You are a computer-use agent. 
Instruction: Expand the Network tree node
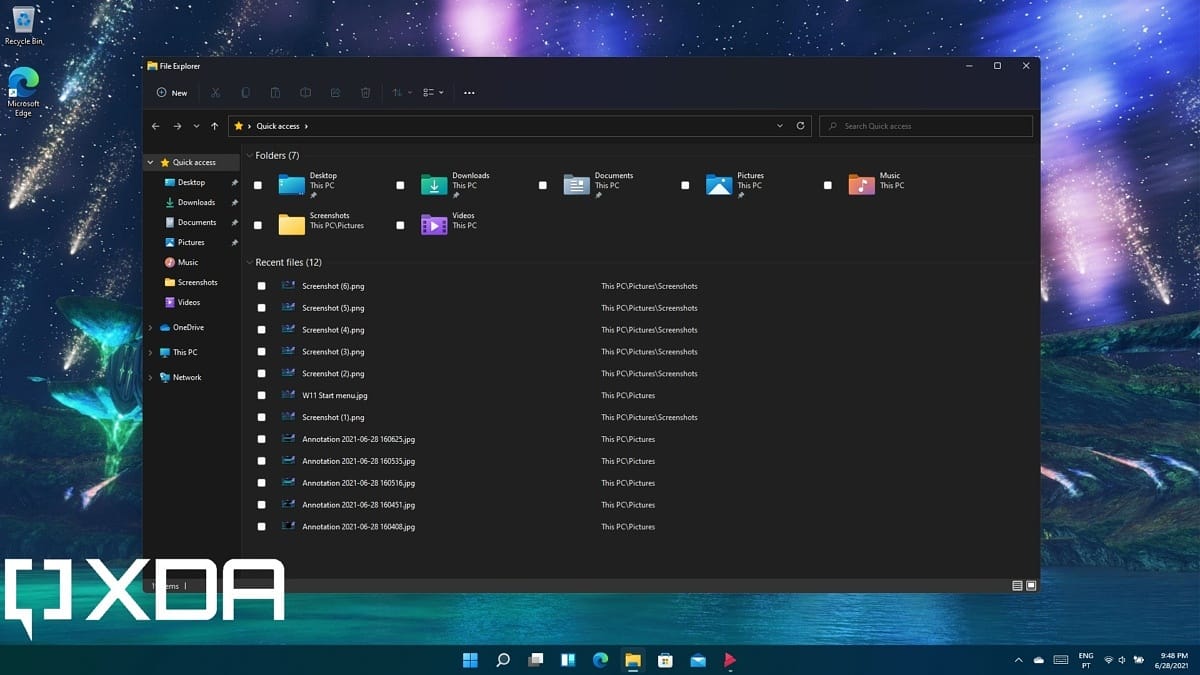(151, 377)
